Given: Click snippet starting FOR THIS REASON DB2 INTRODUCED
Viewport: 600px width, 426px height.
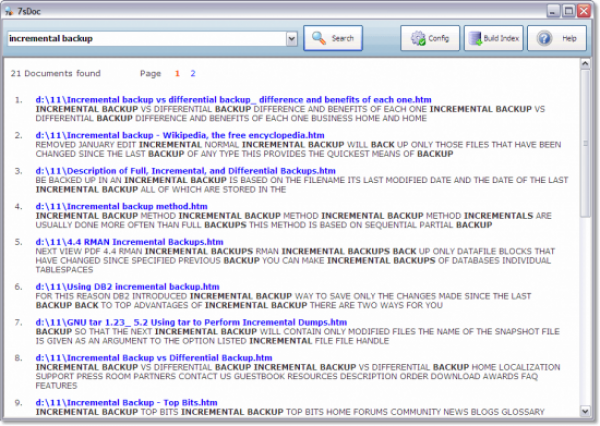Looking at the screenshot, I should pos(283,301).
